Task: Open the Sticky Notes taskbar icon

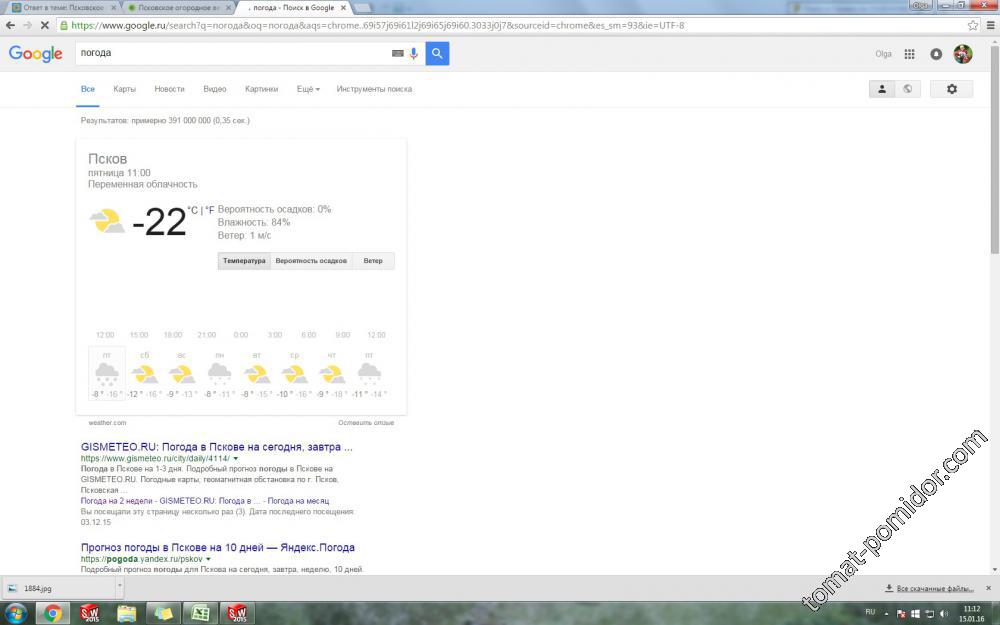Action: pyautogui.click(x=163, y=614)
